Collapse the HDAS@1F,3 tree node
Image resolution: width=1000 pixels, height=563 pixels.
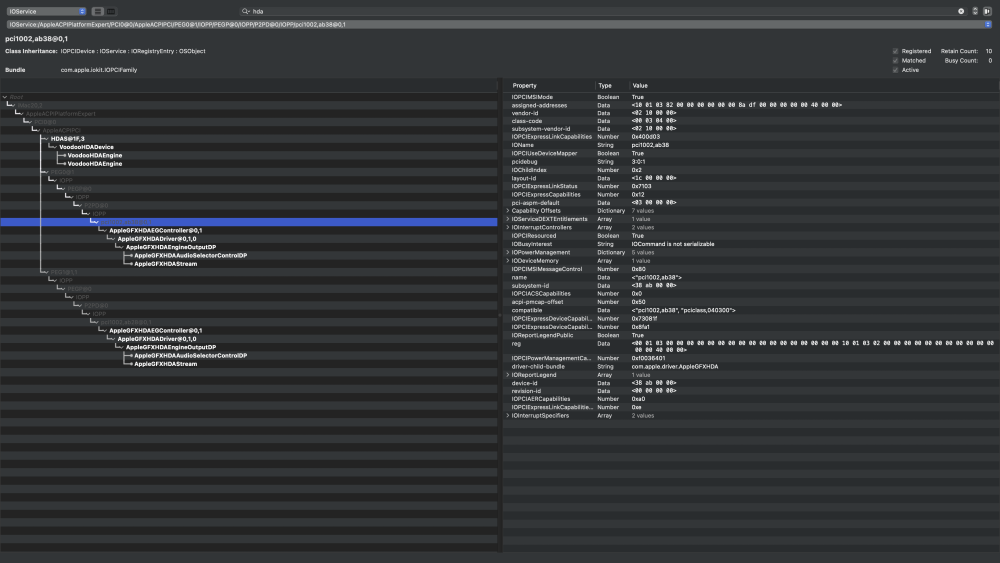45,138
